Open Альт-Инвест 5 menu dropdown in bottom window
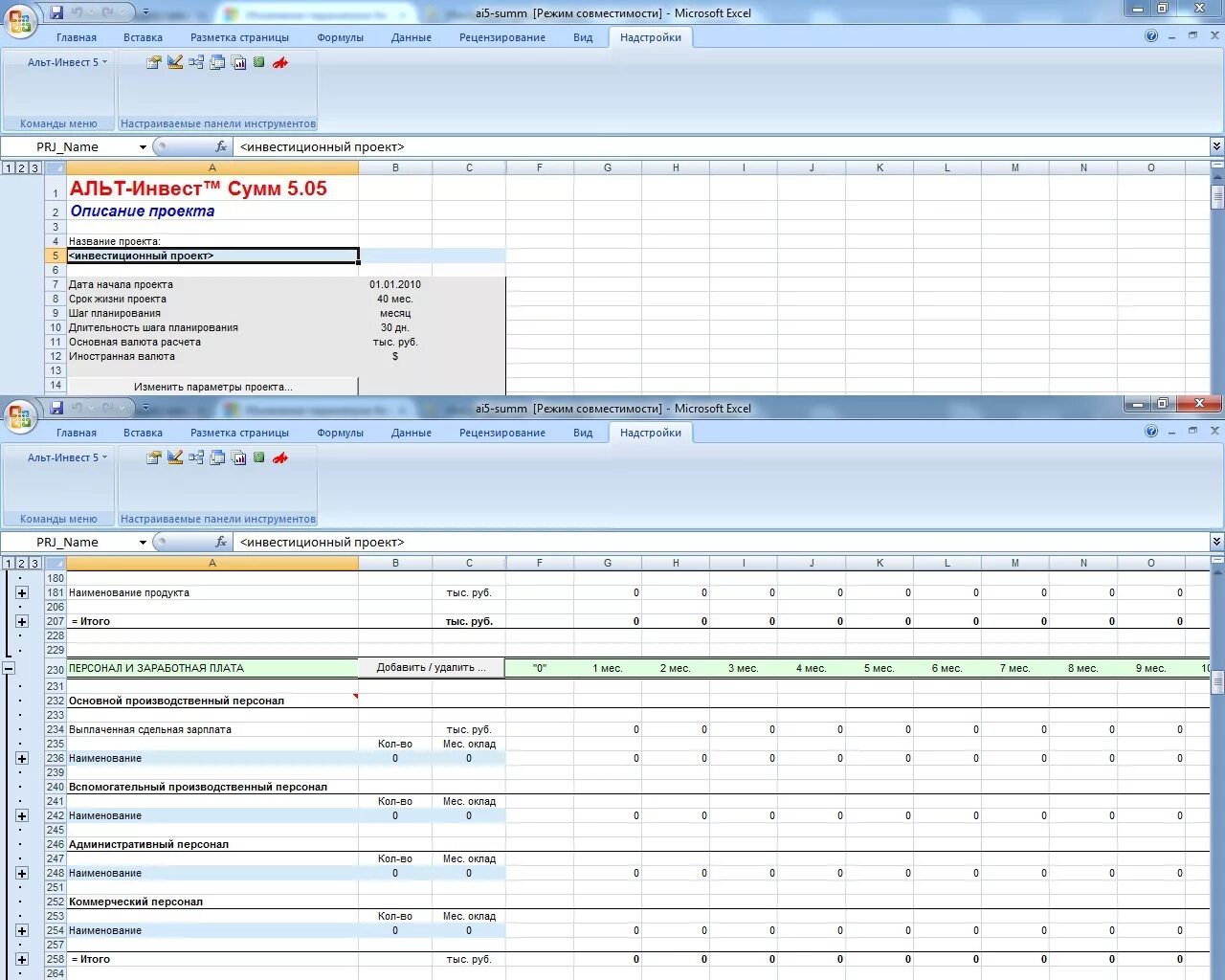 [x=67, y=457]
